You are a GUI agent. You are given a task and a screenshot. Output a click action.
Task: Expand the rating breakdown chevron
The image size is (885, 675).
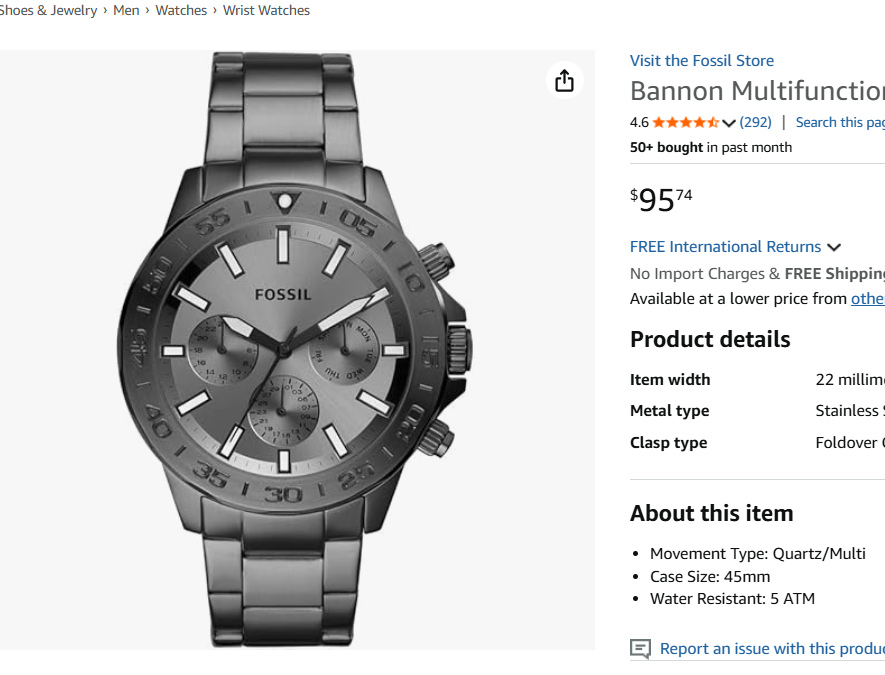coord(729,123)
